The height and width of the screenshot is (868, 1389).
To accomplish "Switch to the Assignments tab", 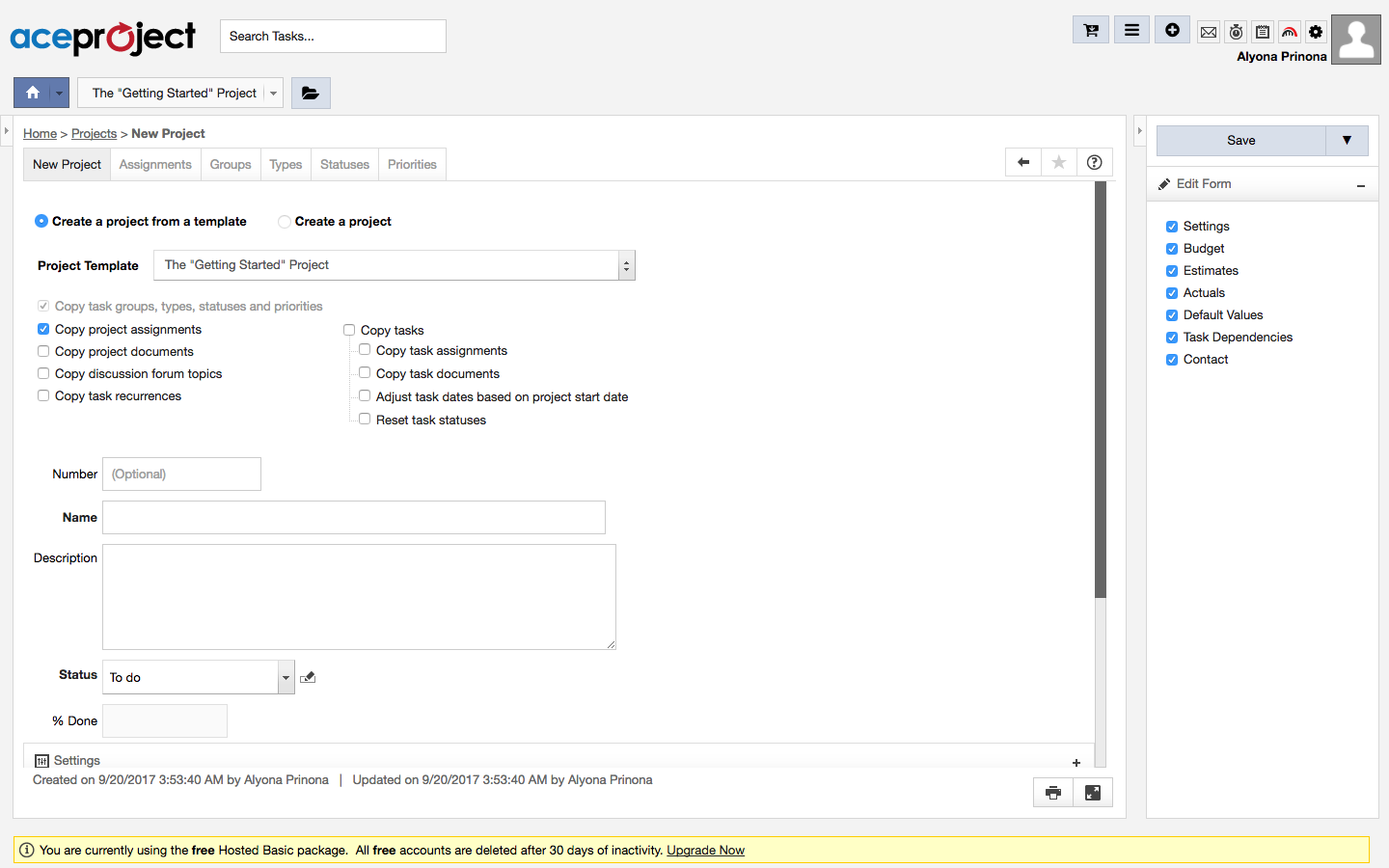I will (x=155, y=165).
